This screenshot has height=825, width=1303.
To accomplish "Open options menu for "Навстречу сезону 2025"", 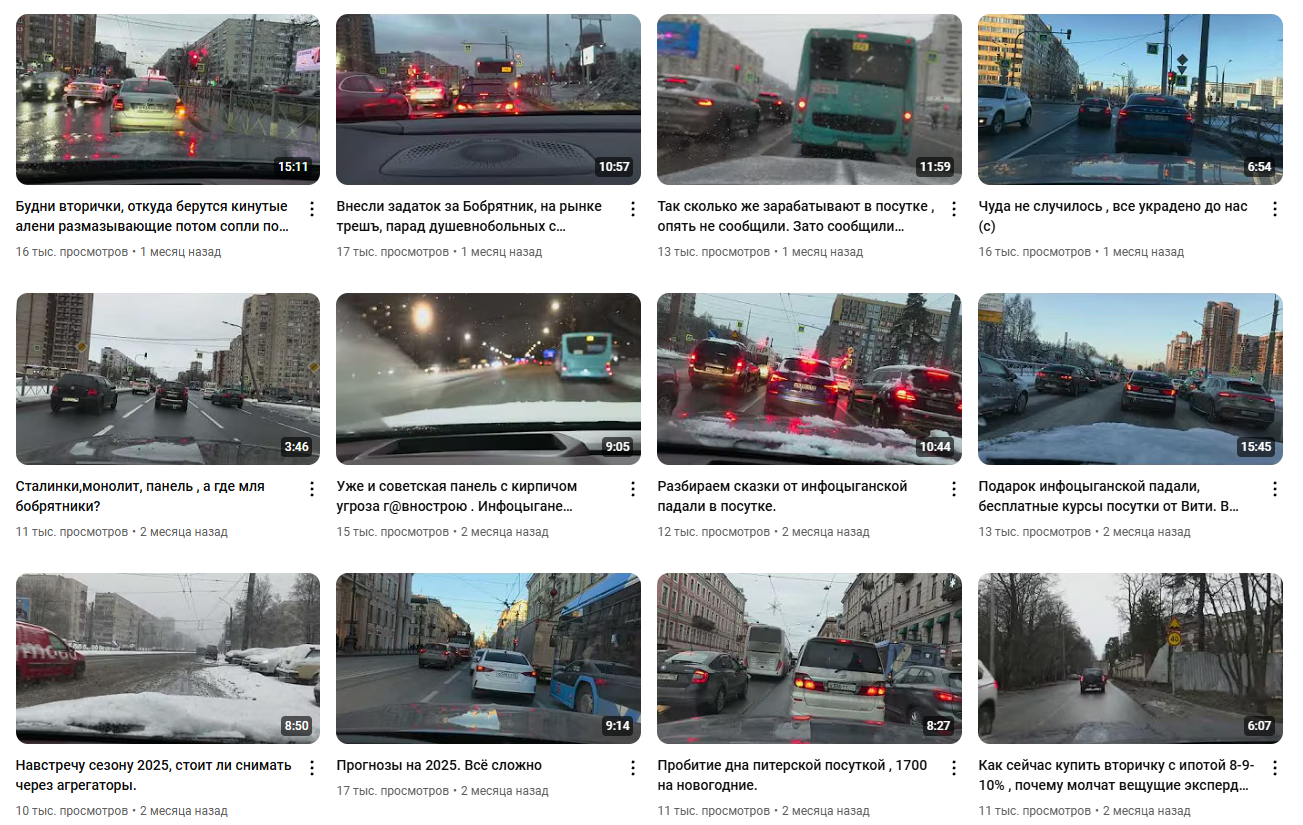I will pyautogui.click(x=312, y=768).
